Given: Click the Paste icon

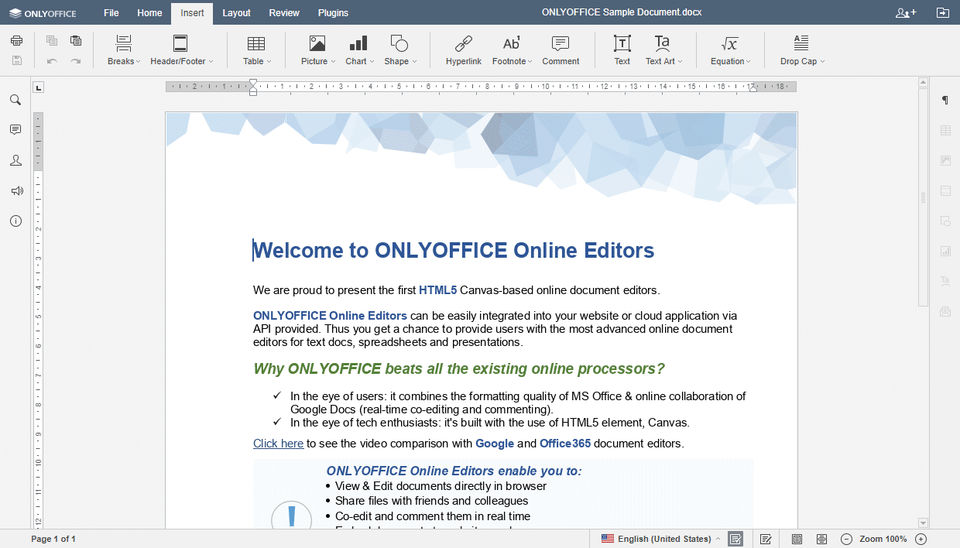Looking at the screenshot, I should [x=76, y=40].
